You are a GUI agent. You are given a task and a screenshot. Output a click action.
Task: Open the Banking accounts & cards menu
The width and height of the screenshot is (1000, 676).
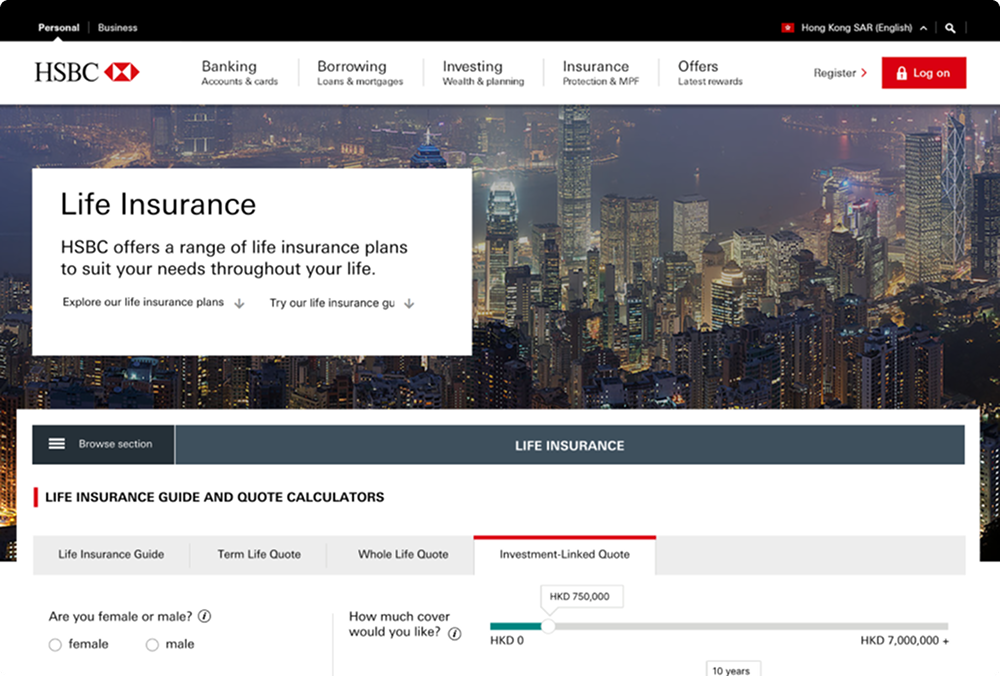(239, 73)
